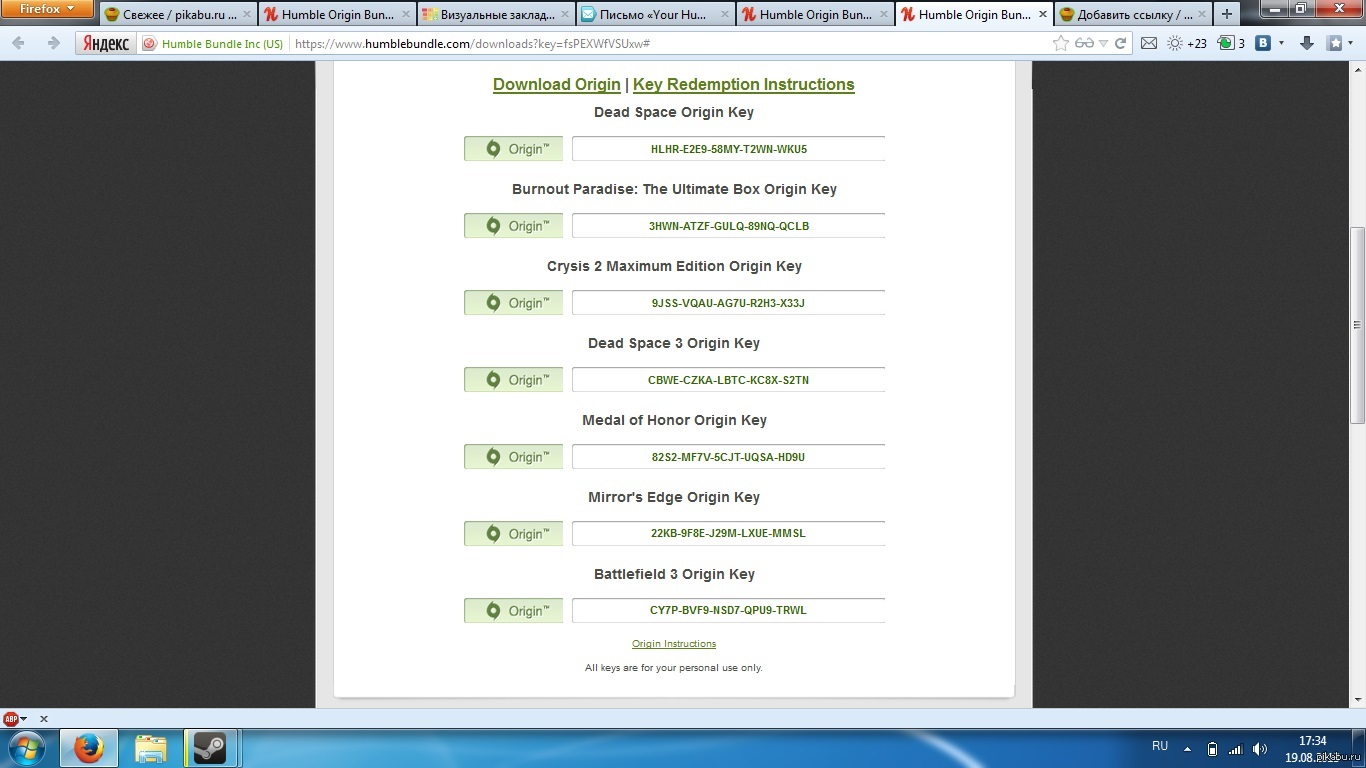Close the Добавить ссылку tab

pyautogui.click(x=1201, y=15)
